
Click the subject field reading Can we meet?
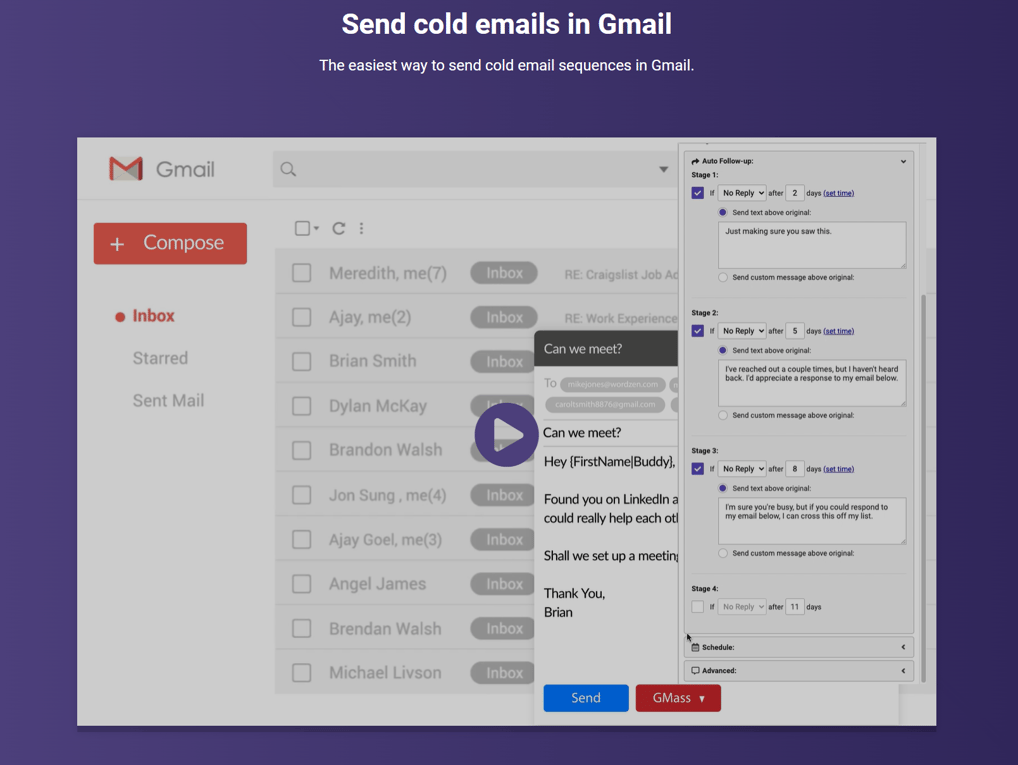(609, 433)
